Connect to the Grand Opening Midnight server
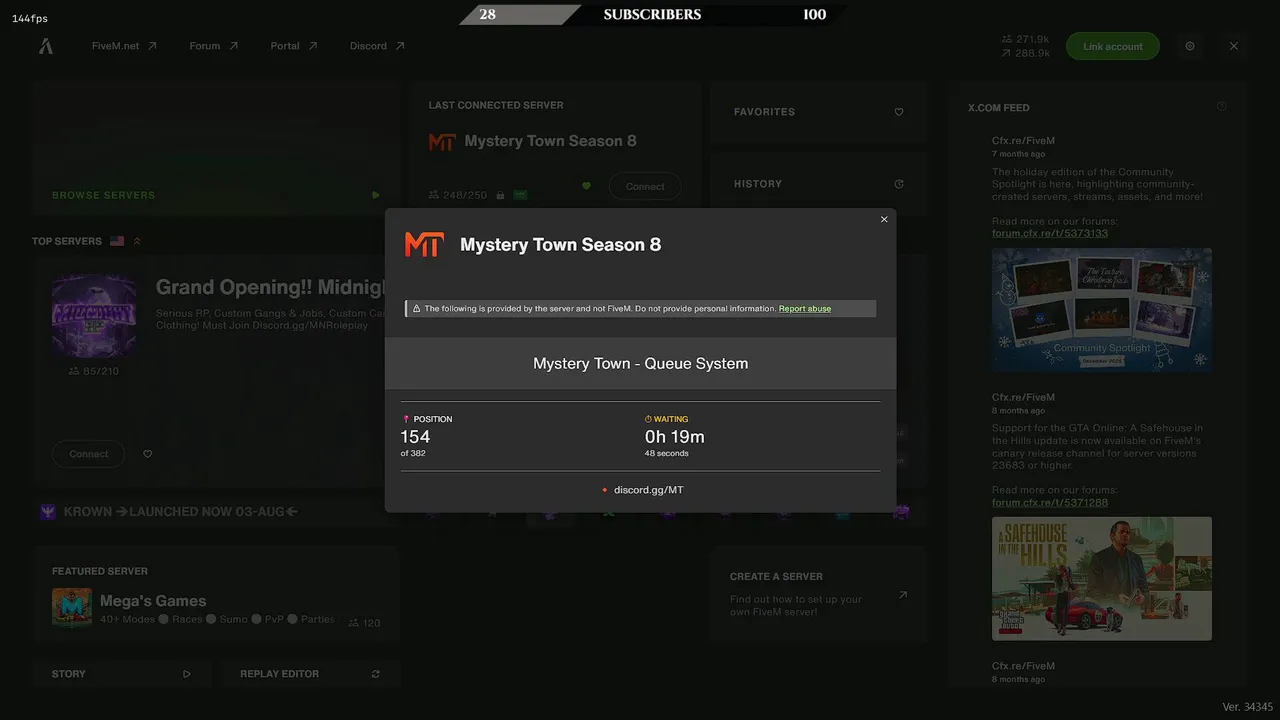Image resolution: width=1280 pixels, height=720 pixels. (88, 454)
